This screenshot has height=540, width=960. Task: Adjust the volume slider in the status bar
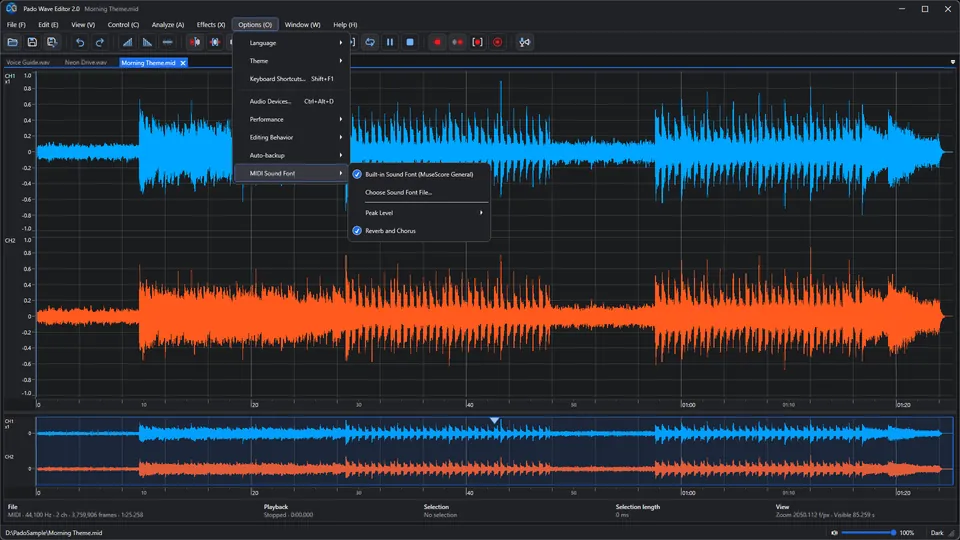coord(868,533)
